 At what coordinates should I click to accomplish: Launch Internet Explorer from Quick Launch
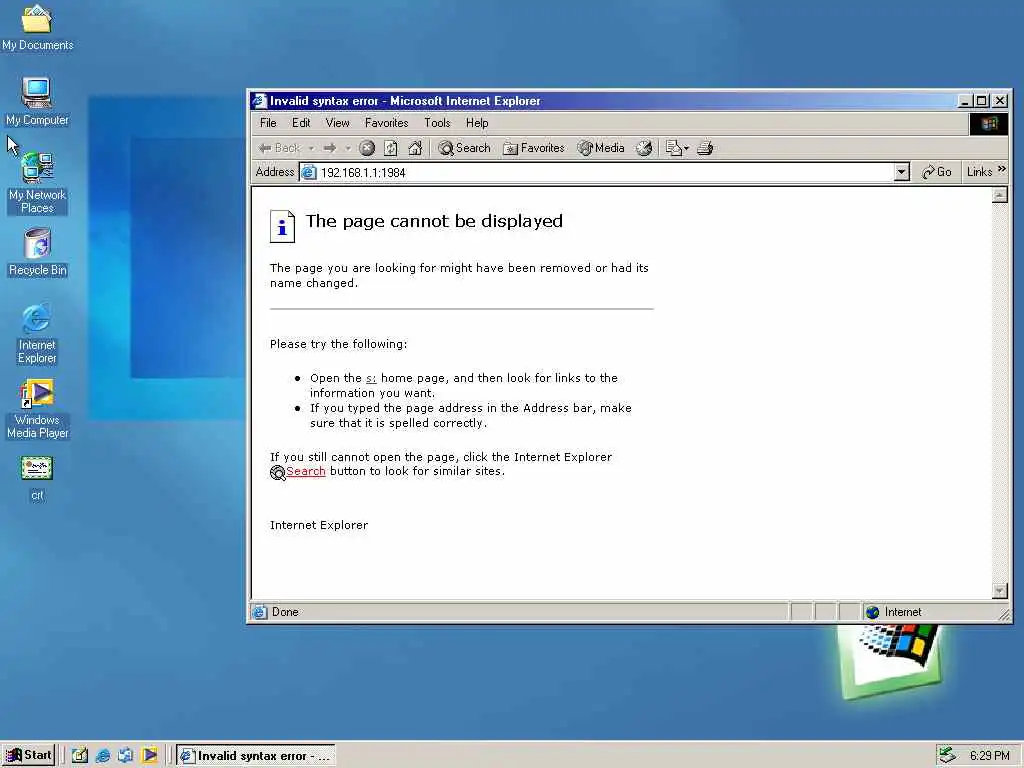click(103, 756)
